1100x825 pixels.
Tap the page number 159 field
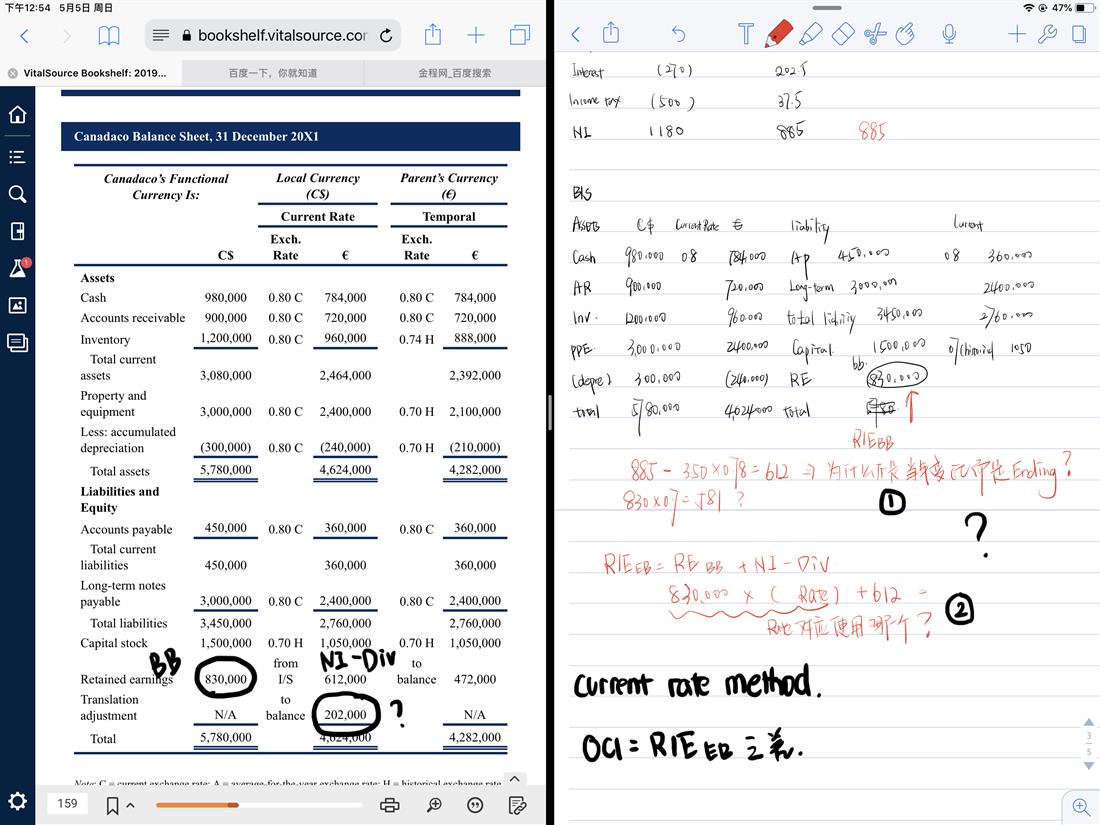(68, 804)
